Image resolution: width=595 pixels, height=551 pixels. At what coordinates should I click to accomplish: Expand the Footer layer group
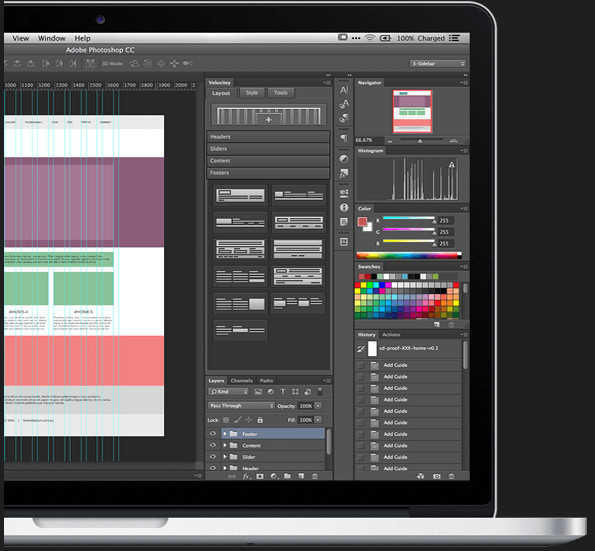click(225, 433)
